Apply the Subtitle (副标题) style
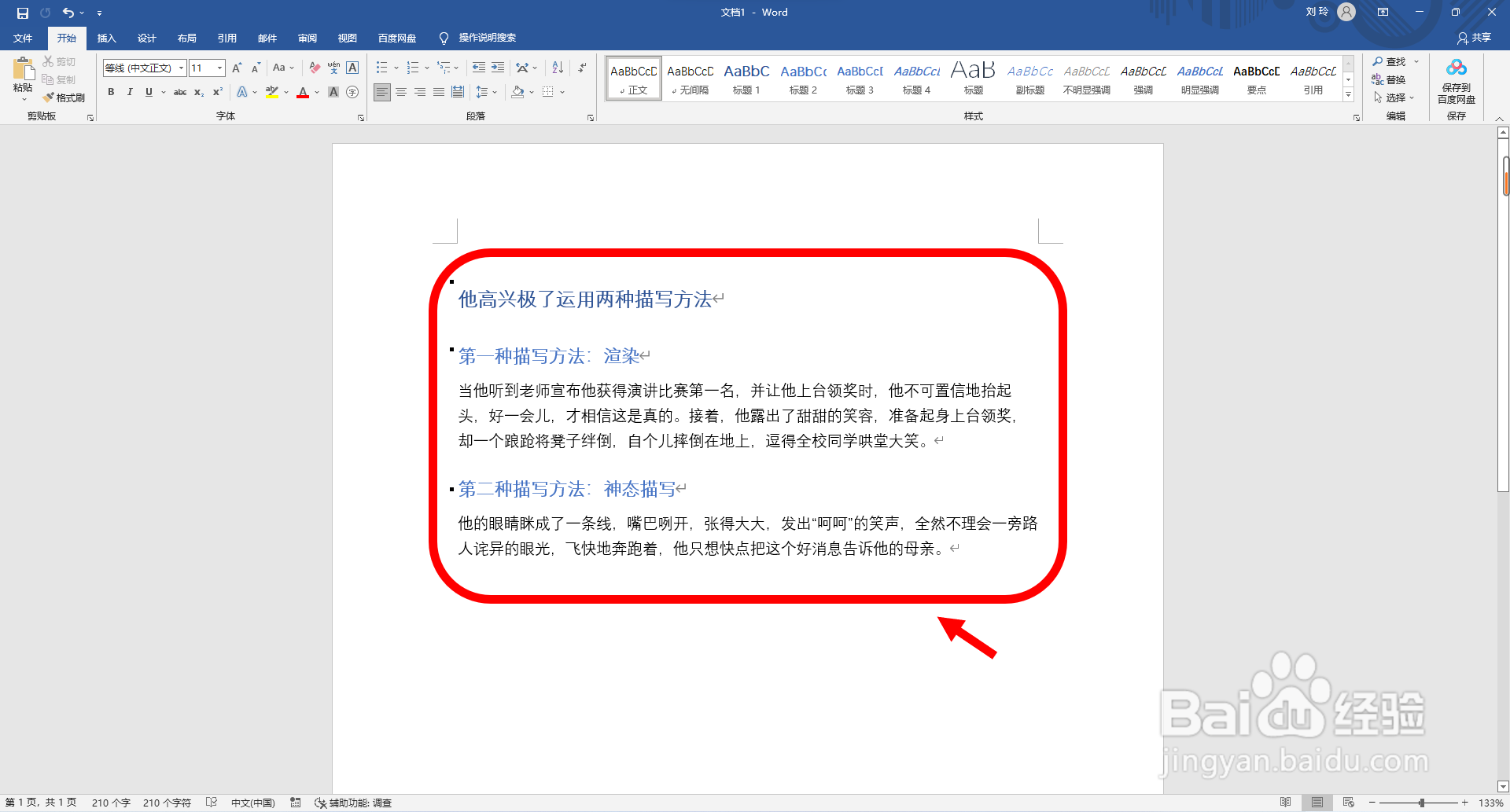Image resolution: width=1510 pixels, height=812 pixels. [1029, 79]
